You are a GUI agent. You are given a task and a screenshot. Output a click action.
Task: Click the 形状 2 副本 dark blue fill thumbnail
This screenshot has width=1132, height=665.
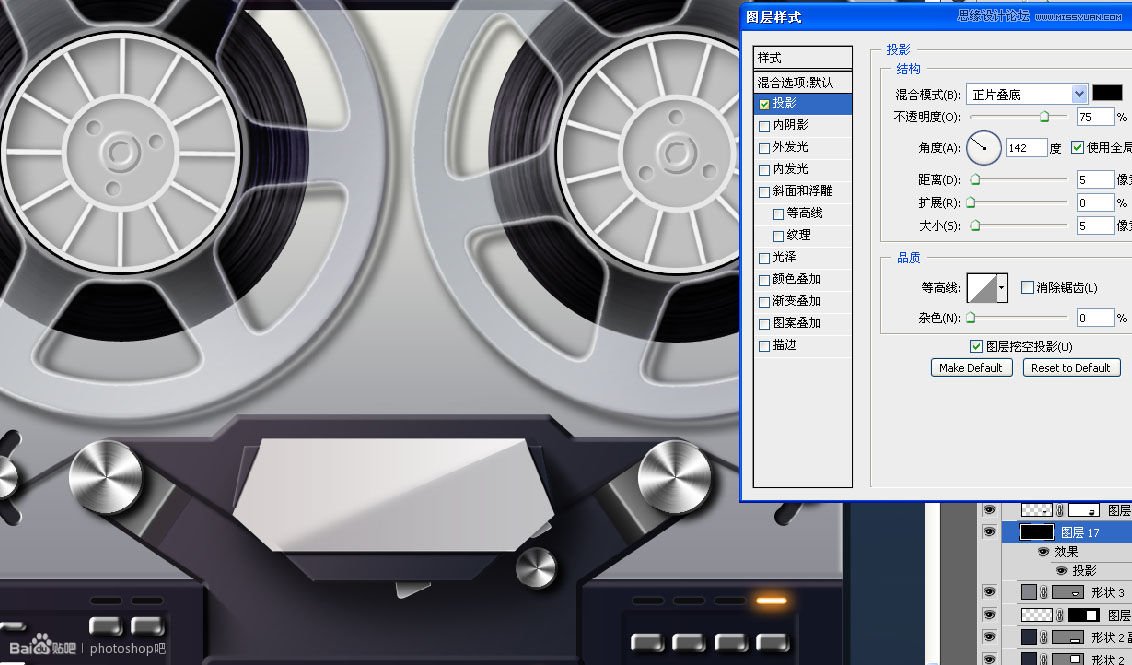click(1029, 638)
